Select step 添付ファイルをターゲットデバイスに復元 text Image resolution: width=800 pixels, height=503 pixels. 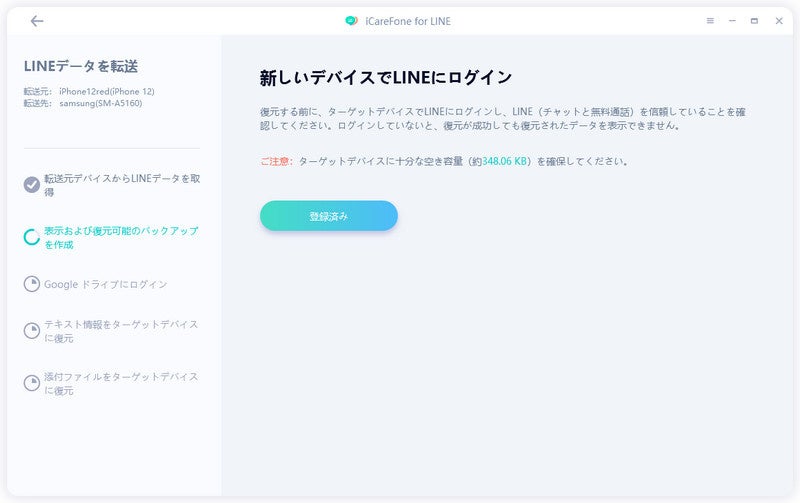121,383
